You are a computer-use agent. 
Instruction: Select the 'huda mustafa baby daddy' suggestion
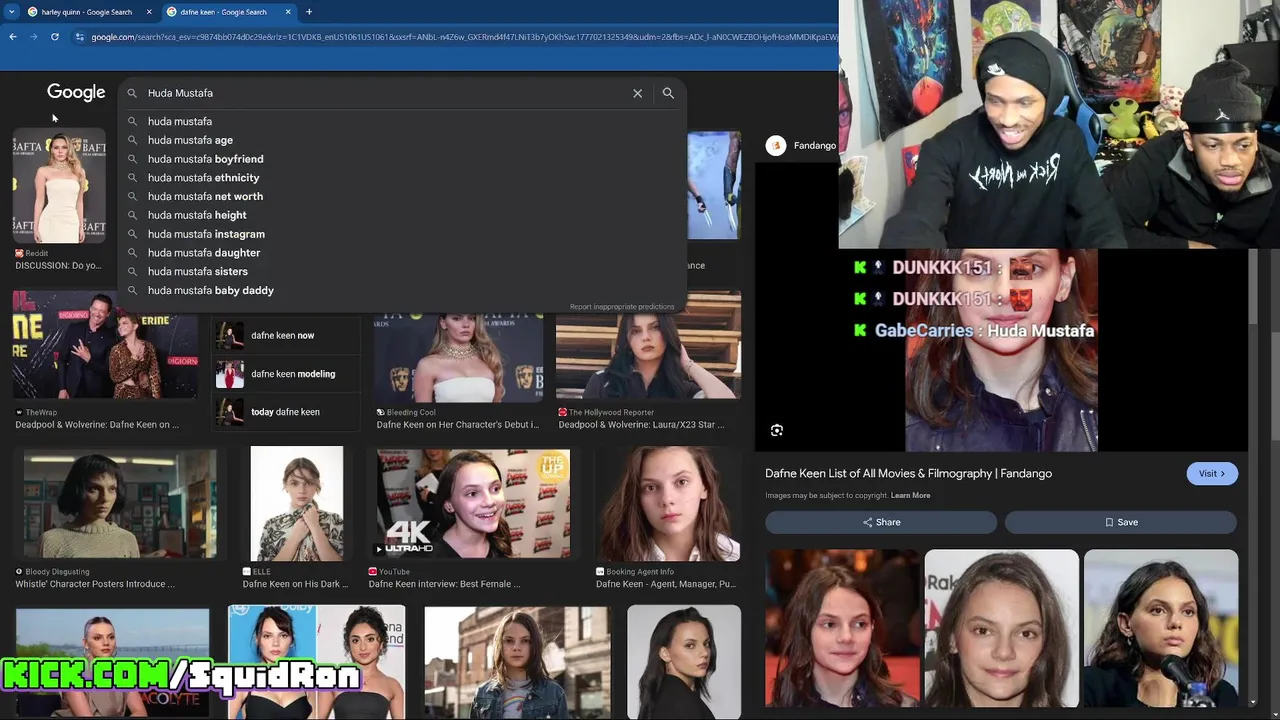pyautogui.click(x=402, y=290)
